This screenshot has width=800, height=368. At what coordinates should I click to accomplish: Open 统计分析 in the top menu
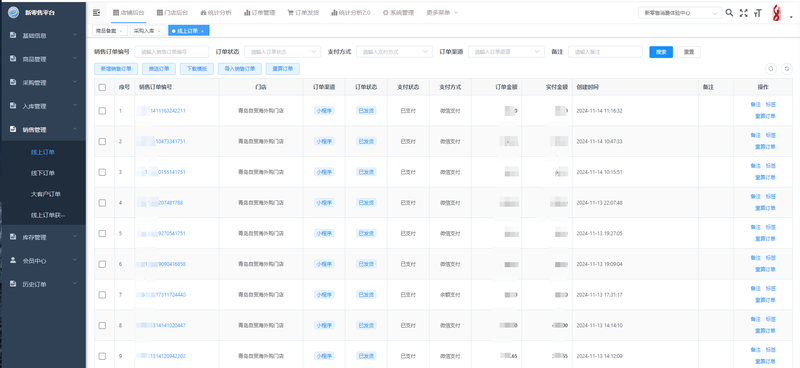(216, 12)
